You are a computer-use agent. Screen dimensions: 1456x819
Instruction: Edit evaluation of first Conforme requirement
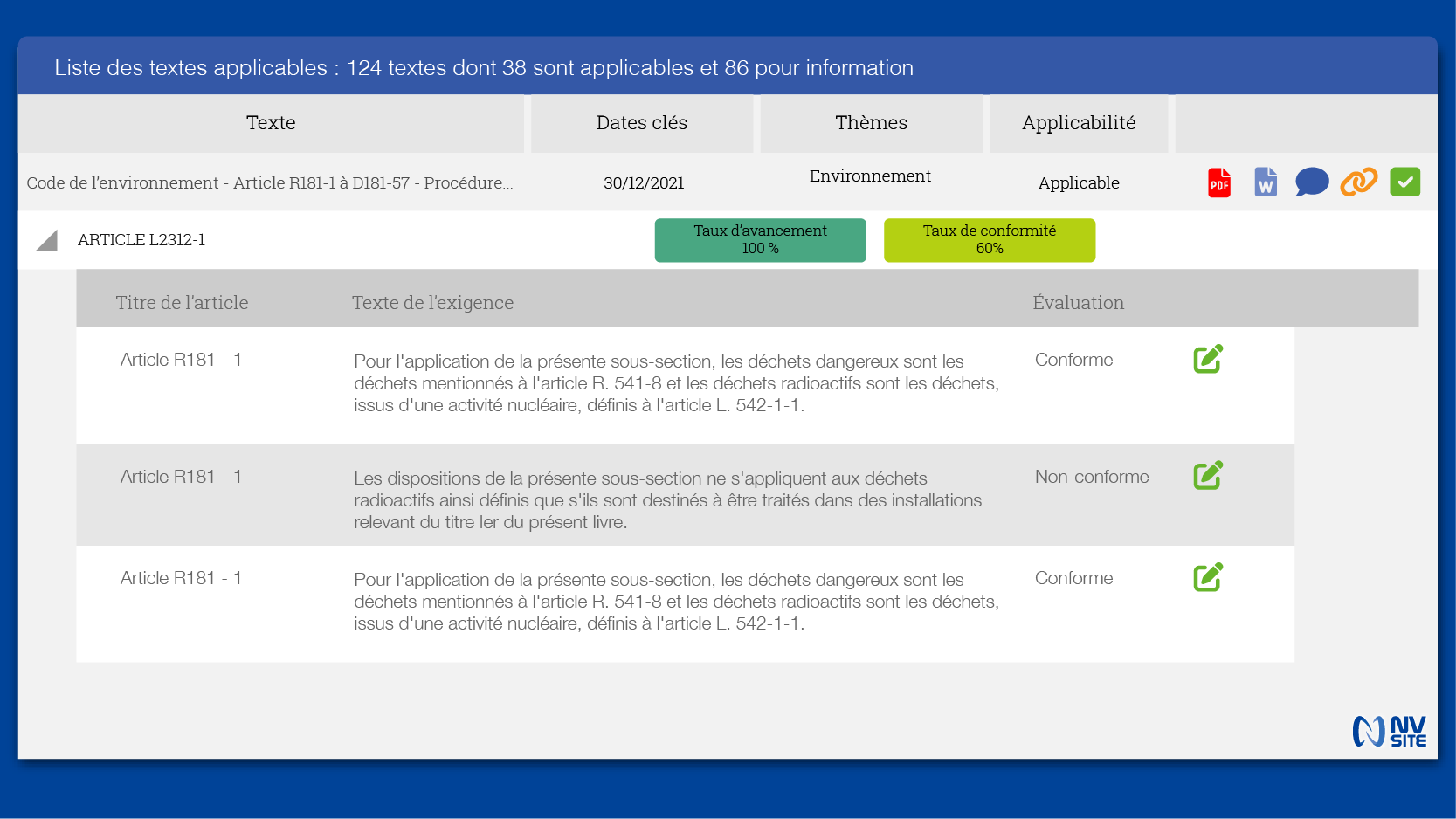1208,359
